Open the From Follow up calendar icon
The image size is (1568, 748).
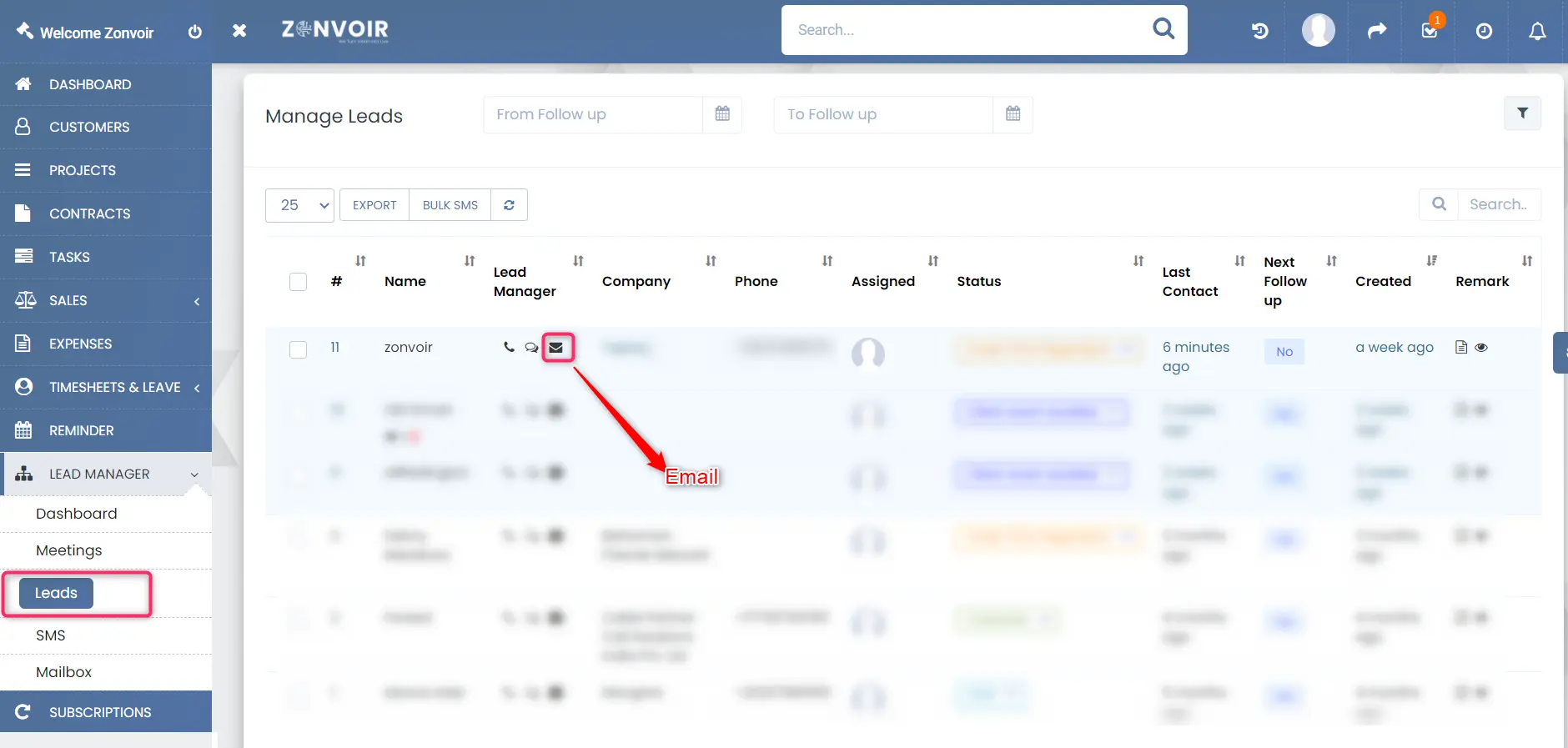tap(722, 114)
